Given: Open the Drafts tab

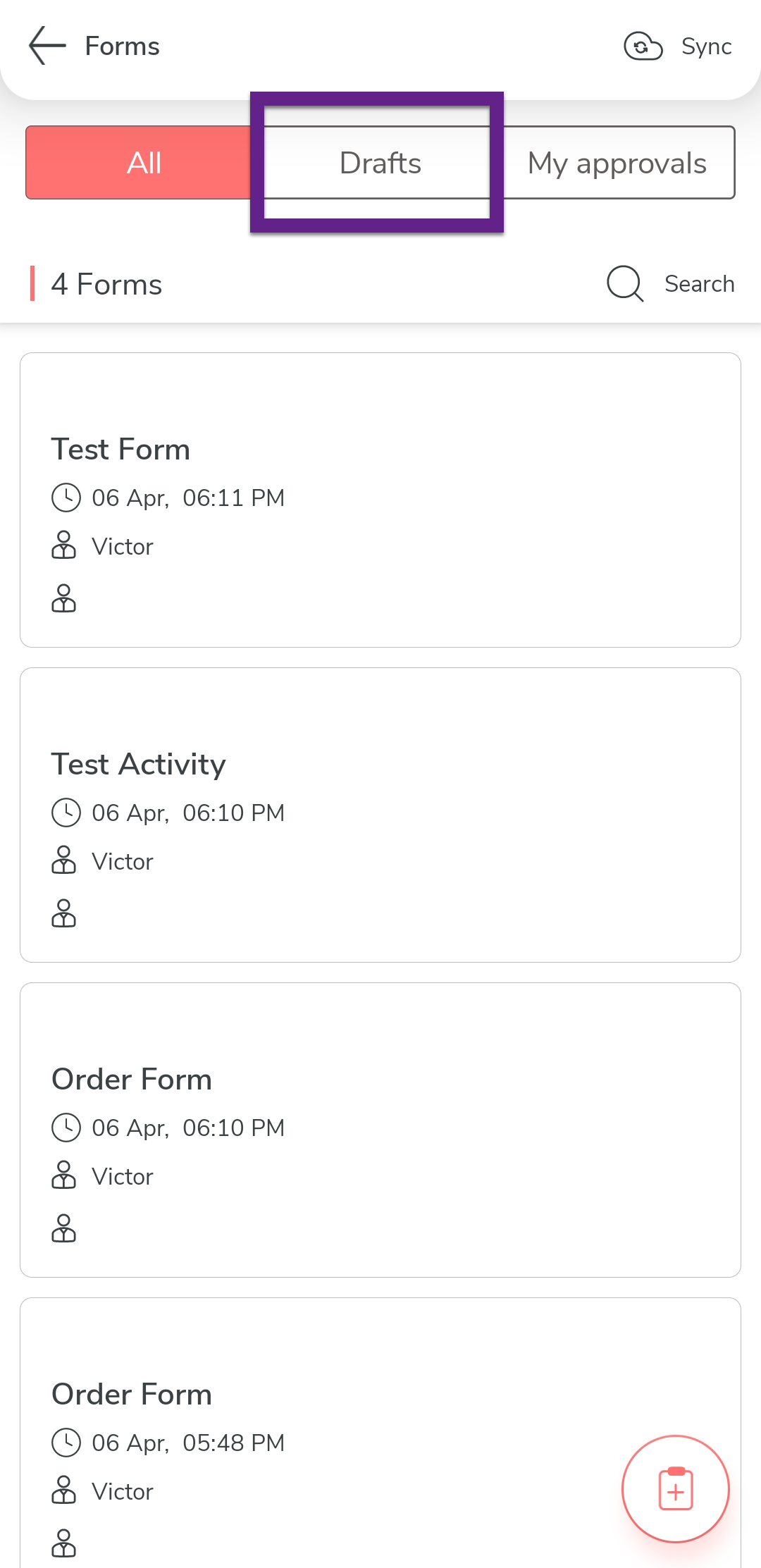Looking at the screenshot, I should (x=380, y=163).
